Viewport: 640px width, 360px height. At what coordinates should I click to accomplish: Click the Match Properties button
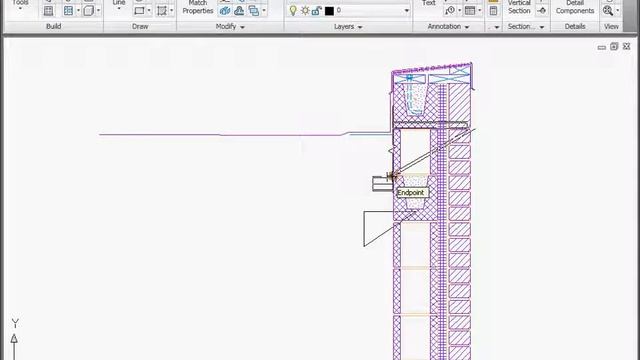[x=198, y=7]
